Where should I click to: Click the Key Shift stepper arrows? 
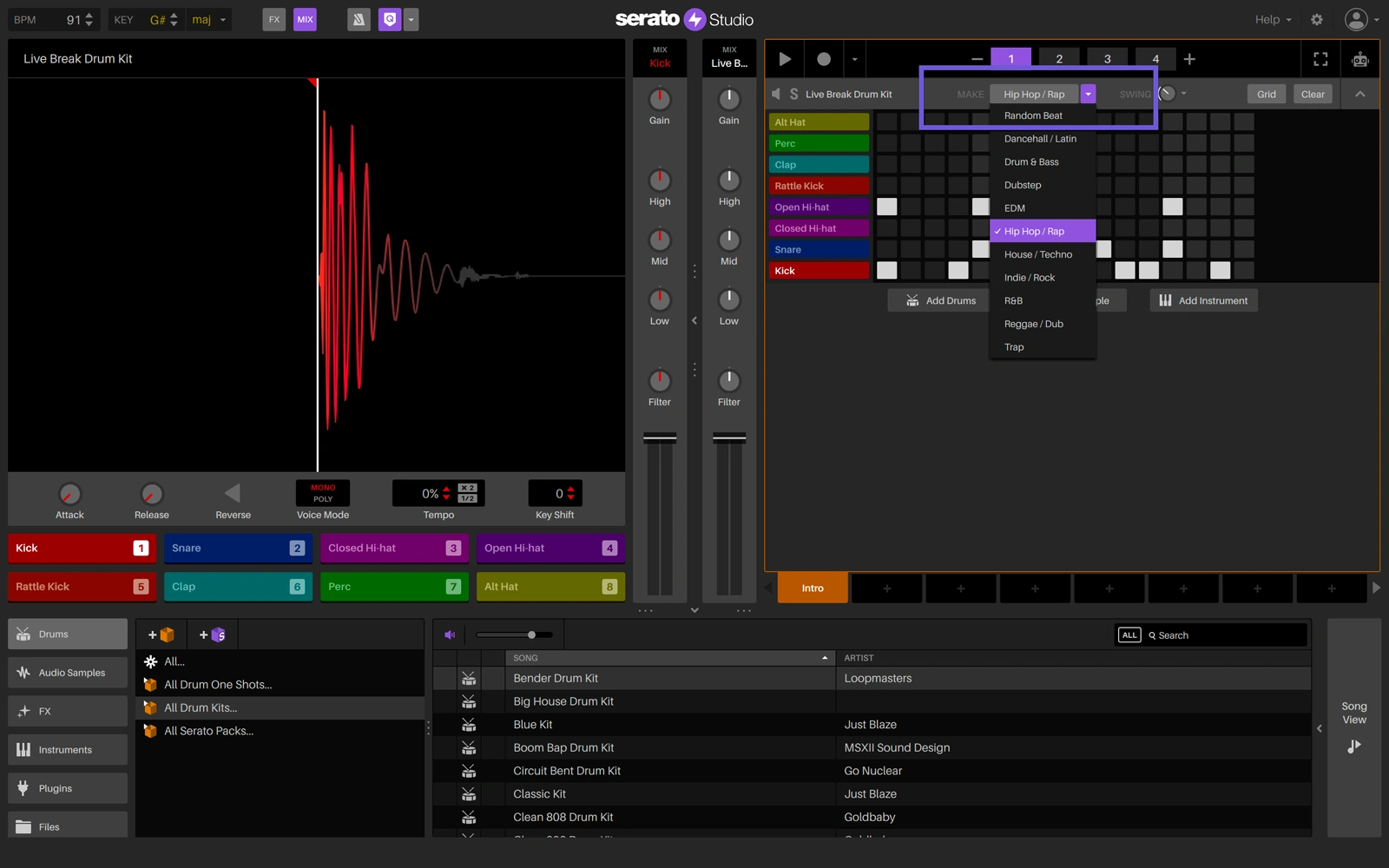click(x=570, y=493)
